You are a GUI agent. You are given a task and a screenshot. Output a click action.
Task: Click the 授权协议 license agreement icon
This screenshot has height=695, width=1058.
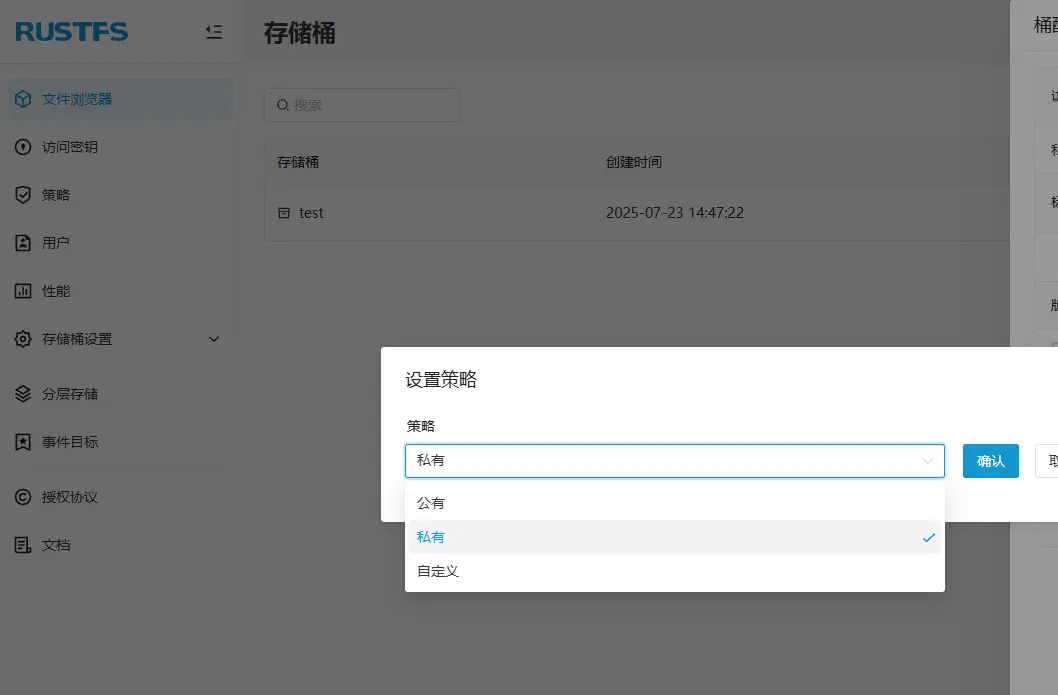23,497
